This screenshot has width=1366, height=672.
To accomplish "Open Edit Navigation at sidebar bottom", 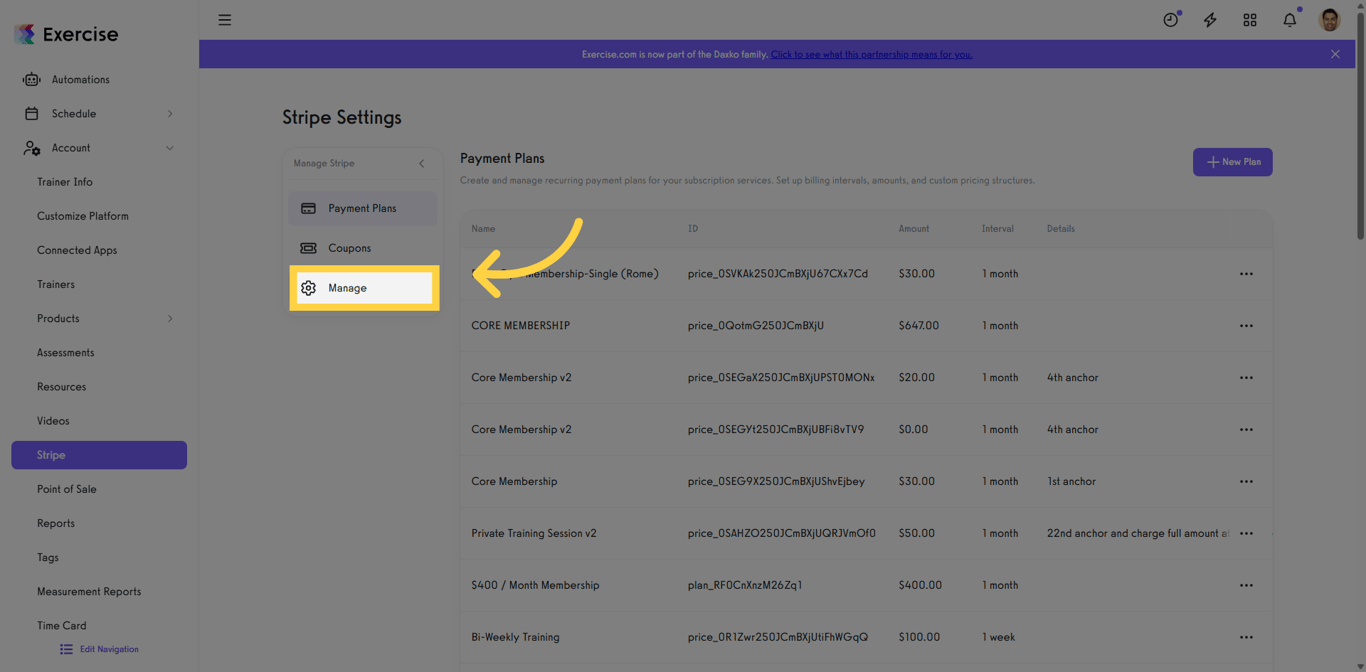I will click(x=98, y=648).
